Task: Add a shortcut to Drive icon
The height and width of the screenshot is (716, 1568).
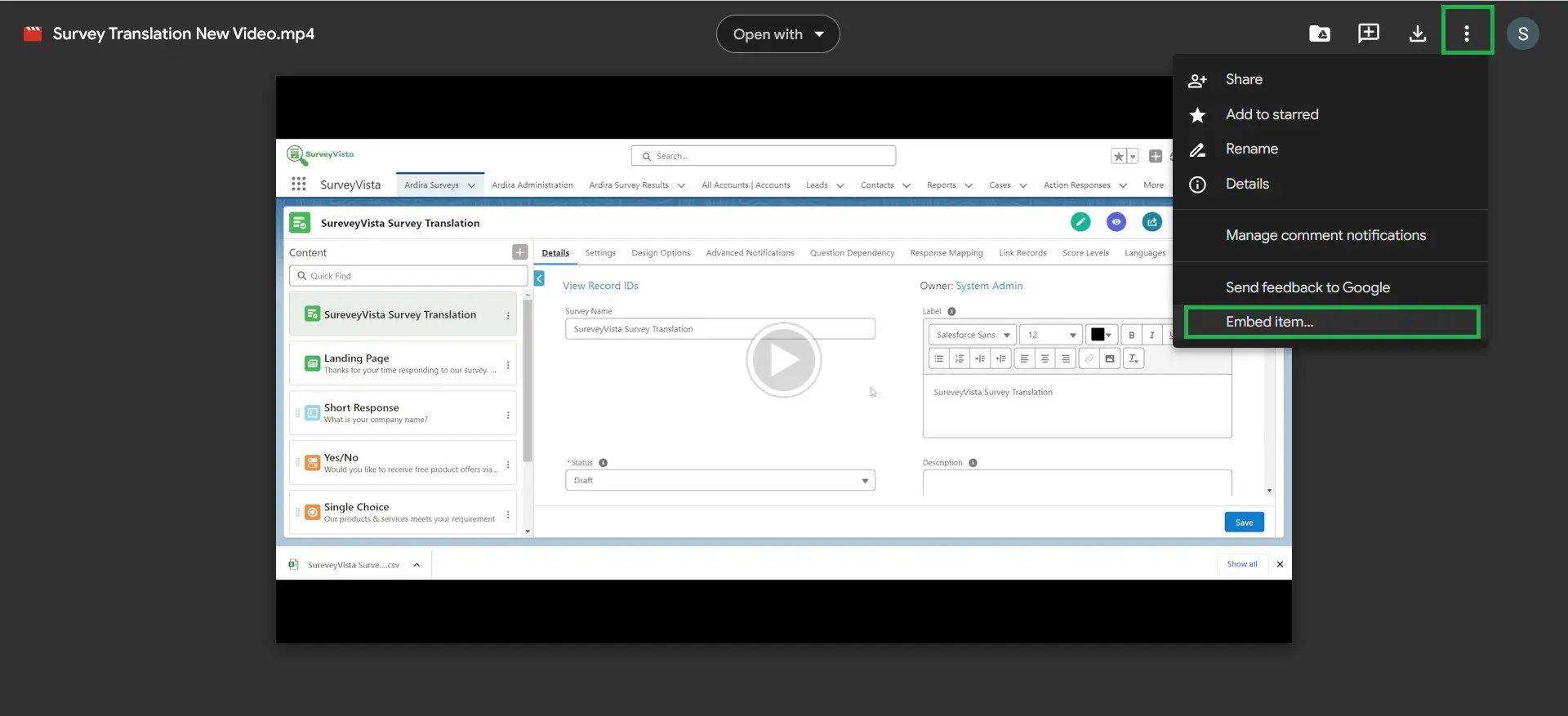Action: (x=1320, y=33)
